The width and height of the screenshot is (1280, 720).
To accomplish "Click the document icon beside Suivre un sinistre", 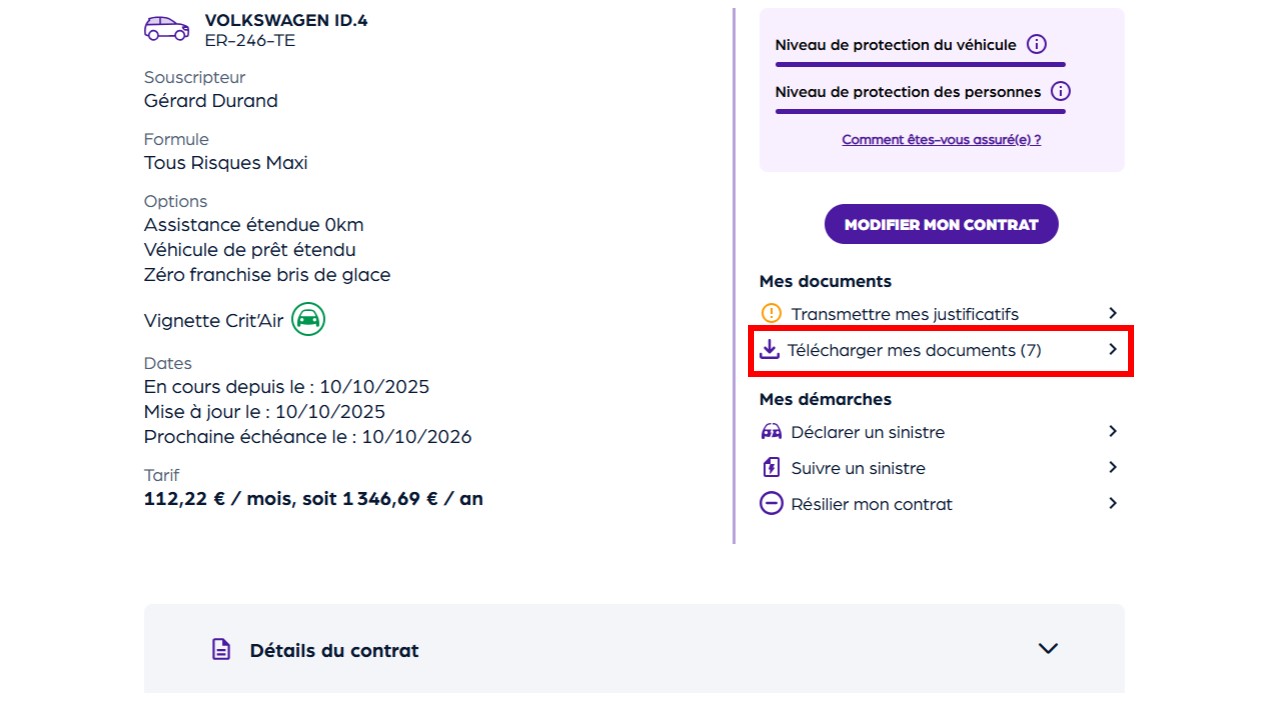I will 771,468.
